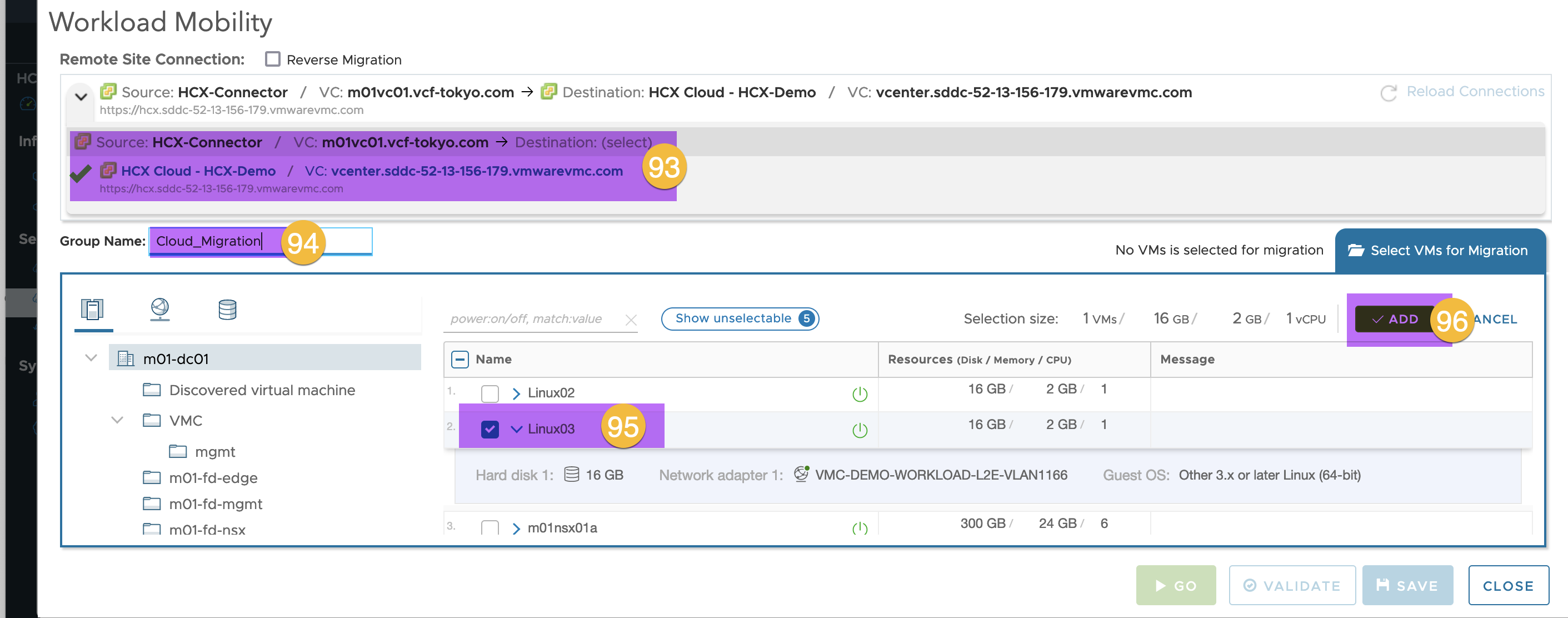Screen dimensions: 1568x618
Task: Click the ADD button
Action: 1395,319
